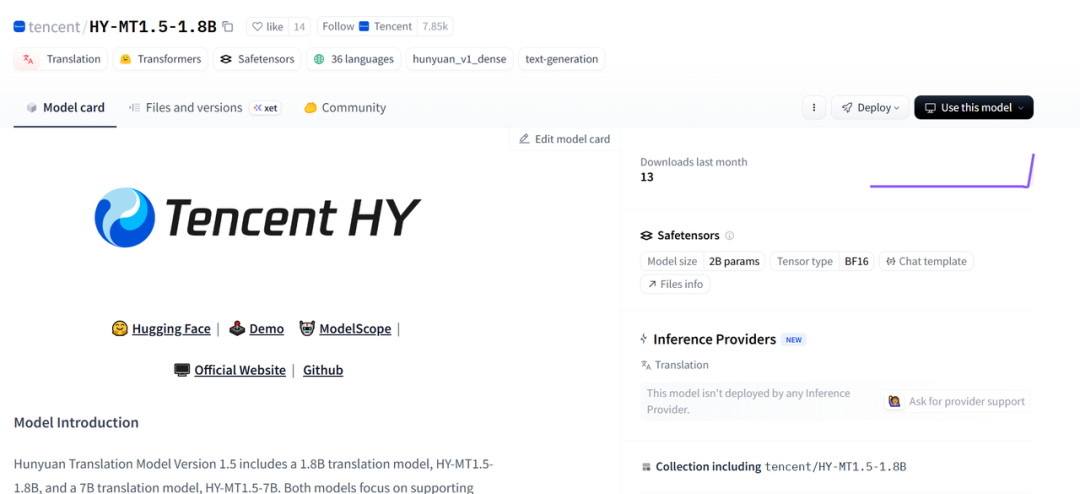Click the monitor icon beside Official Website
This screenshot has height=494, width=1080.
point(182,370)
